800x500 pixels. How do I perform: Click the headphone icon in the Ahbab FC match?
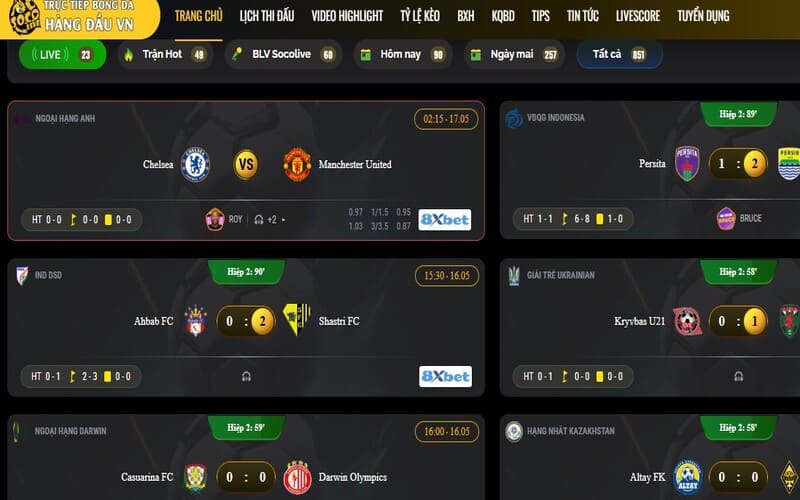point(246,377)
